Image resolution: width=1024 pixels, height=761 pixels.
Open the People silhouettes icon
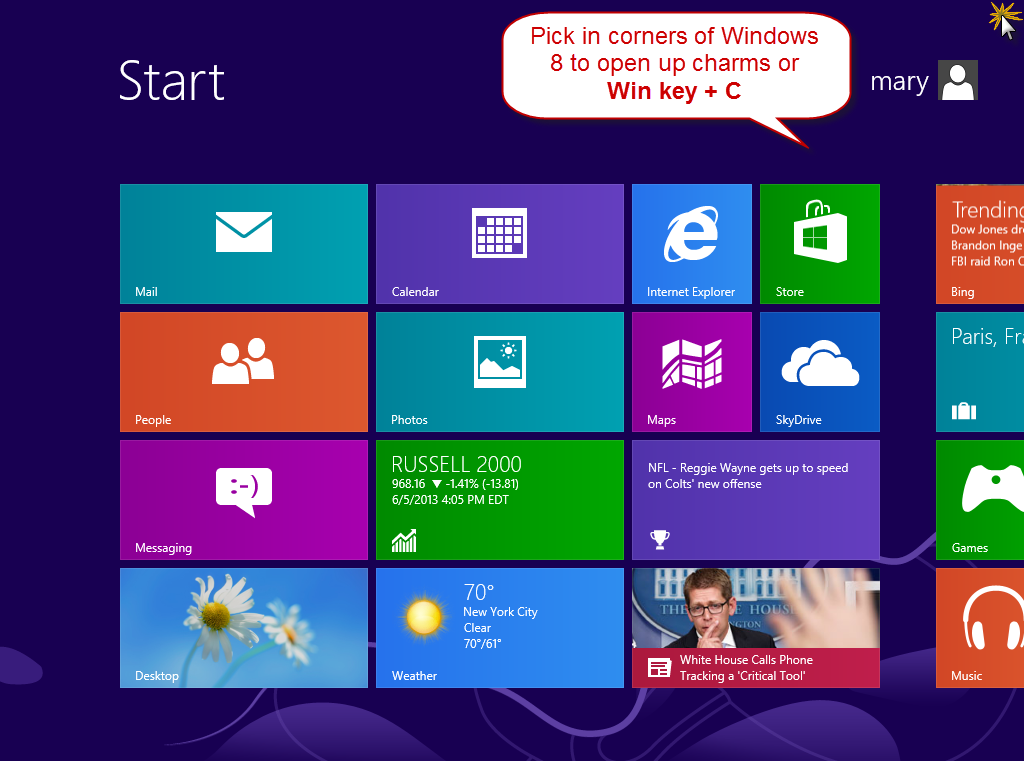[243, 361]
